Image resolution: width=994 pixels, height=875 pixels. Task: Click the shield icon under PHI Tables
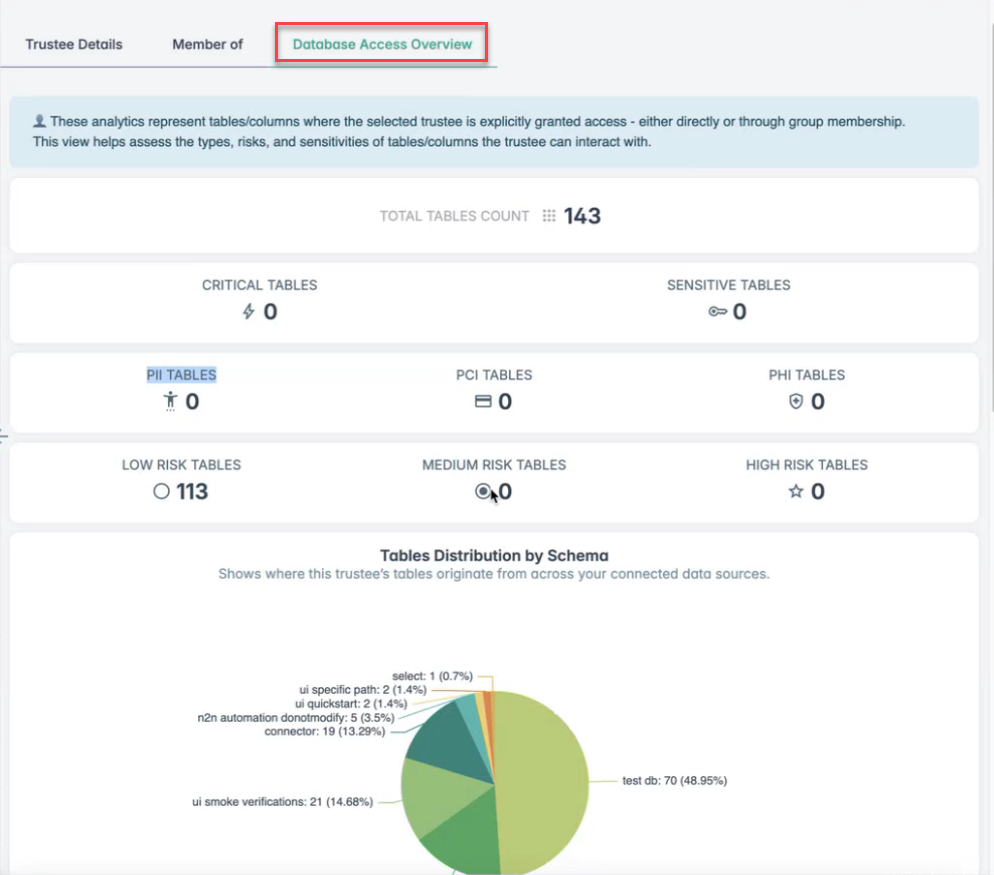pos(796,402)
